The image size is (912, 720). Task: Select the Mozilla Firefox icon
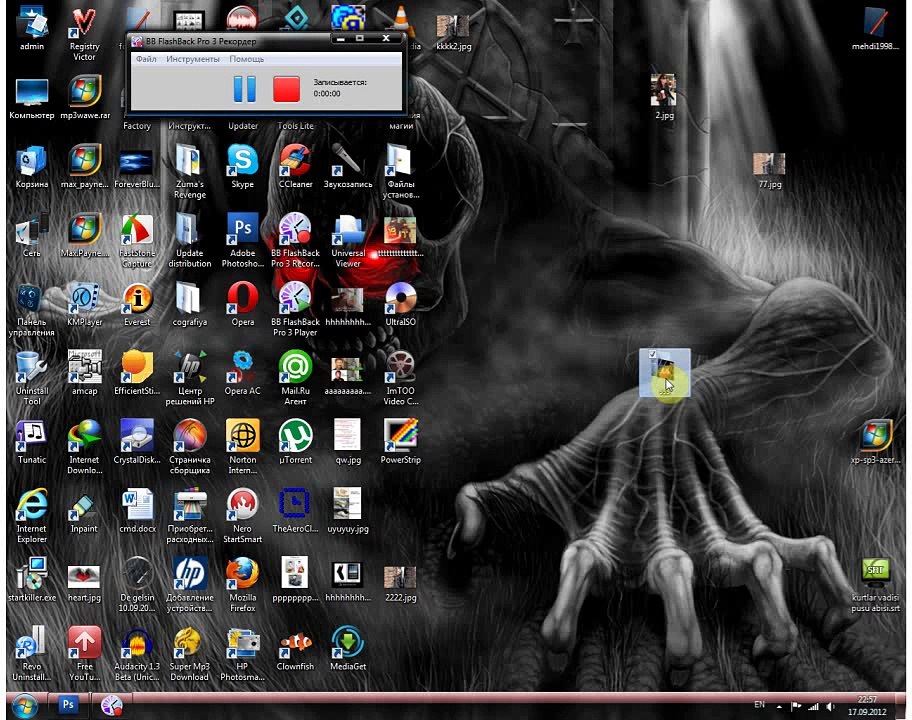coord(243,584)
